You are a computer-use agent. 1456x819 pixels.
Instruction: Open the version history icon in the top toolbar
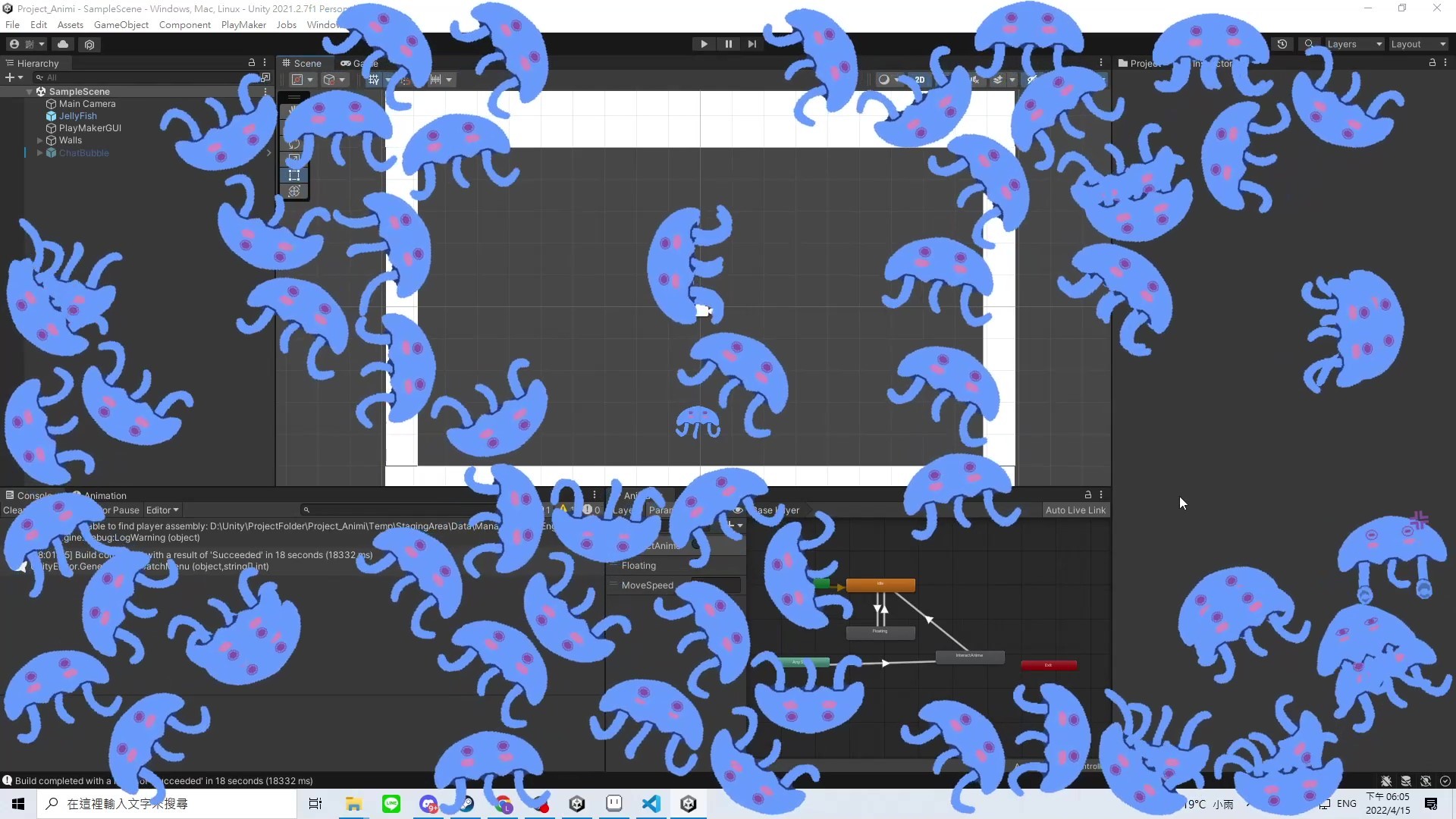click(x=1283, y=44)
